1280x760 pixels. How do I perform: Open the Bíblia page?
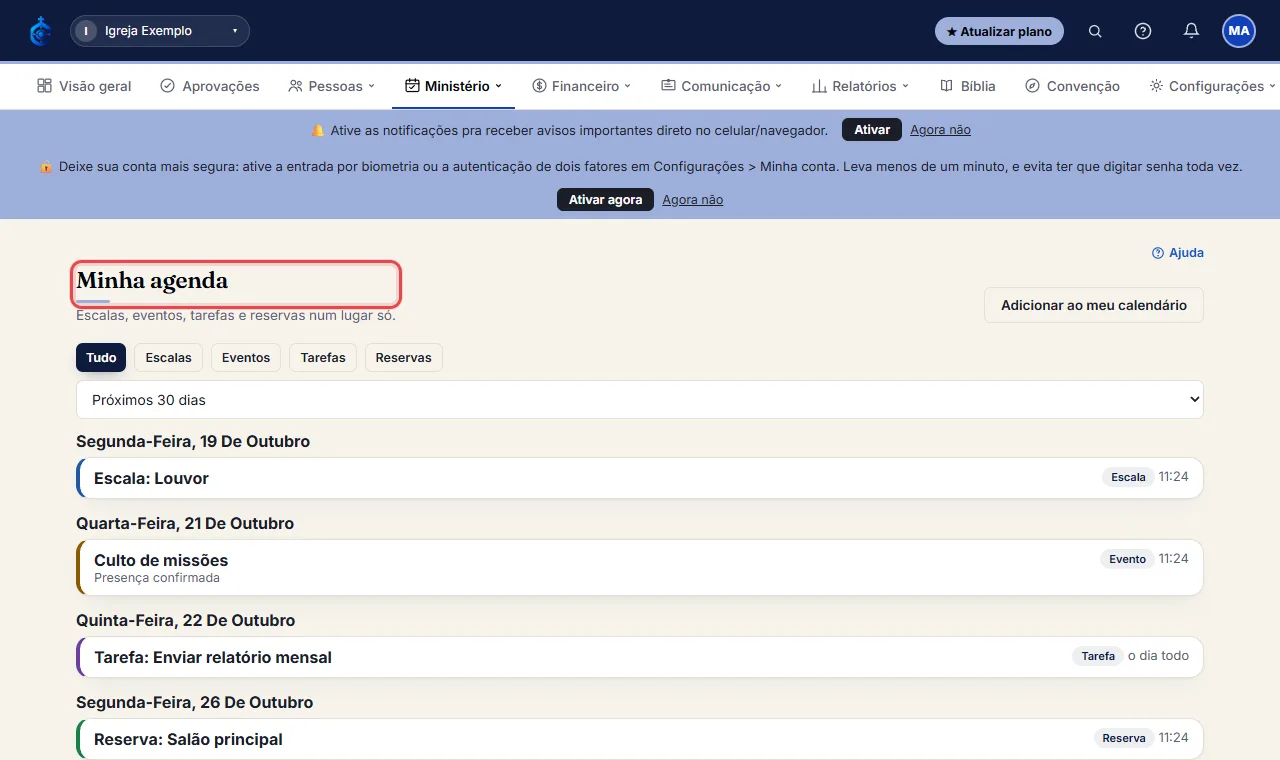point(968,86)
